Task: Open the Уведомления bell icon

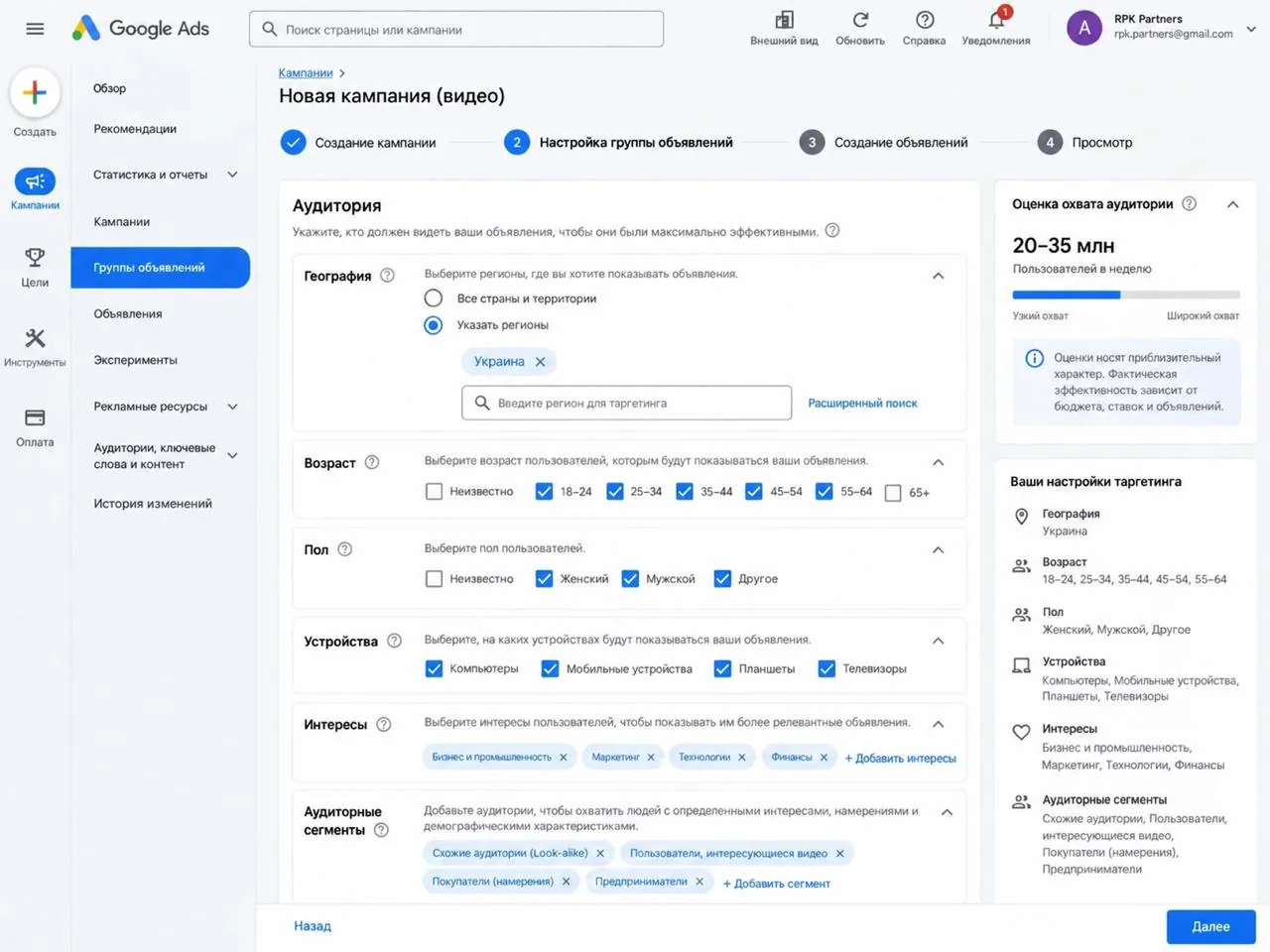Action: [996, 20]
